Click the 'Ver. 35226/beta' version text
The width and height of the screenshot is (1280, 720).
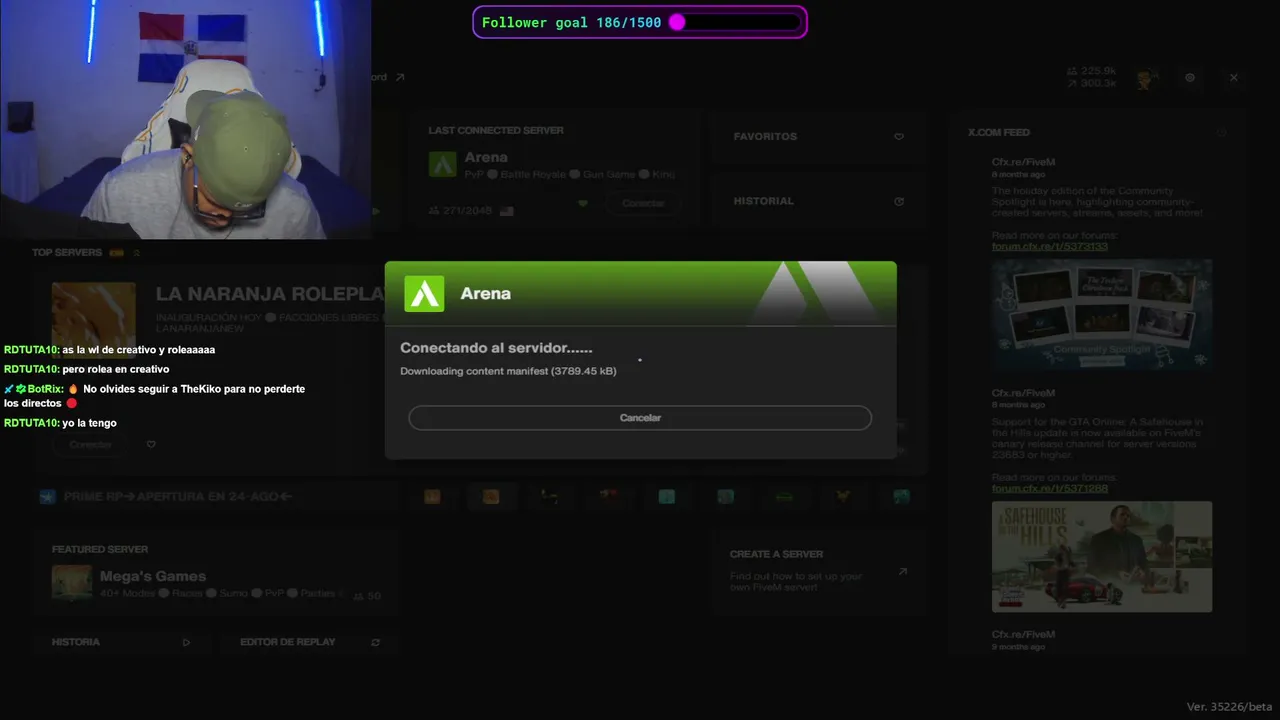click(1229, 707)
